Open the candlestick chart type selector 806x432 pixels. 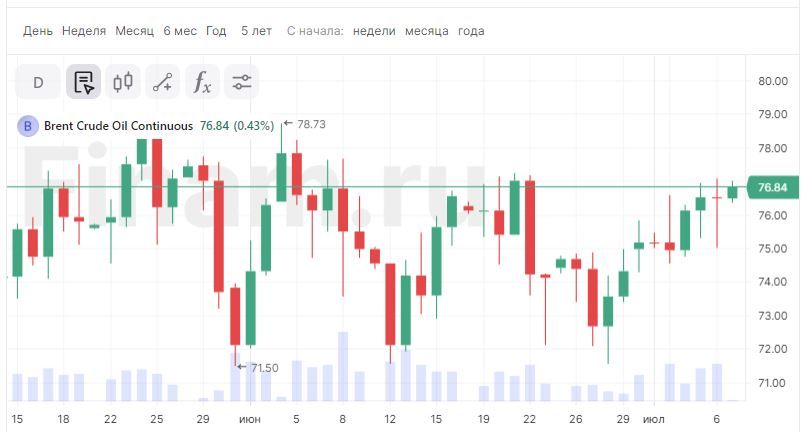click(123, 82)
